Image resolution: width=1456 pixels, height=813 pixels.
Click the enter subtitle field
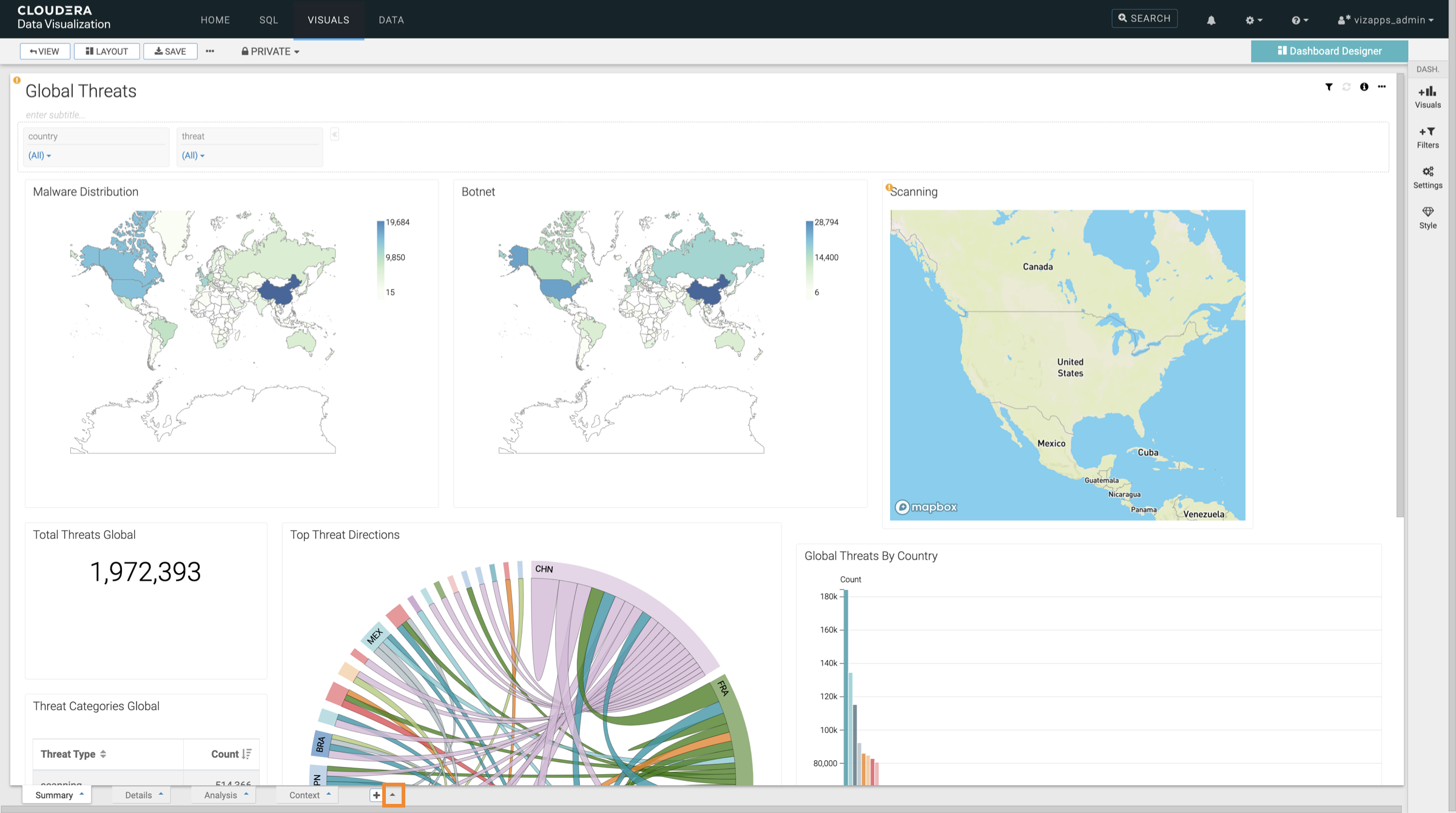coord(56,115)
